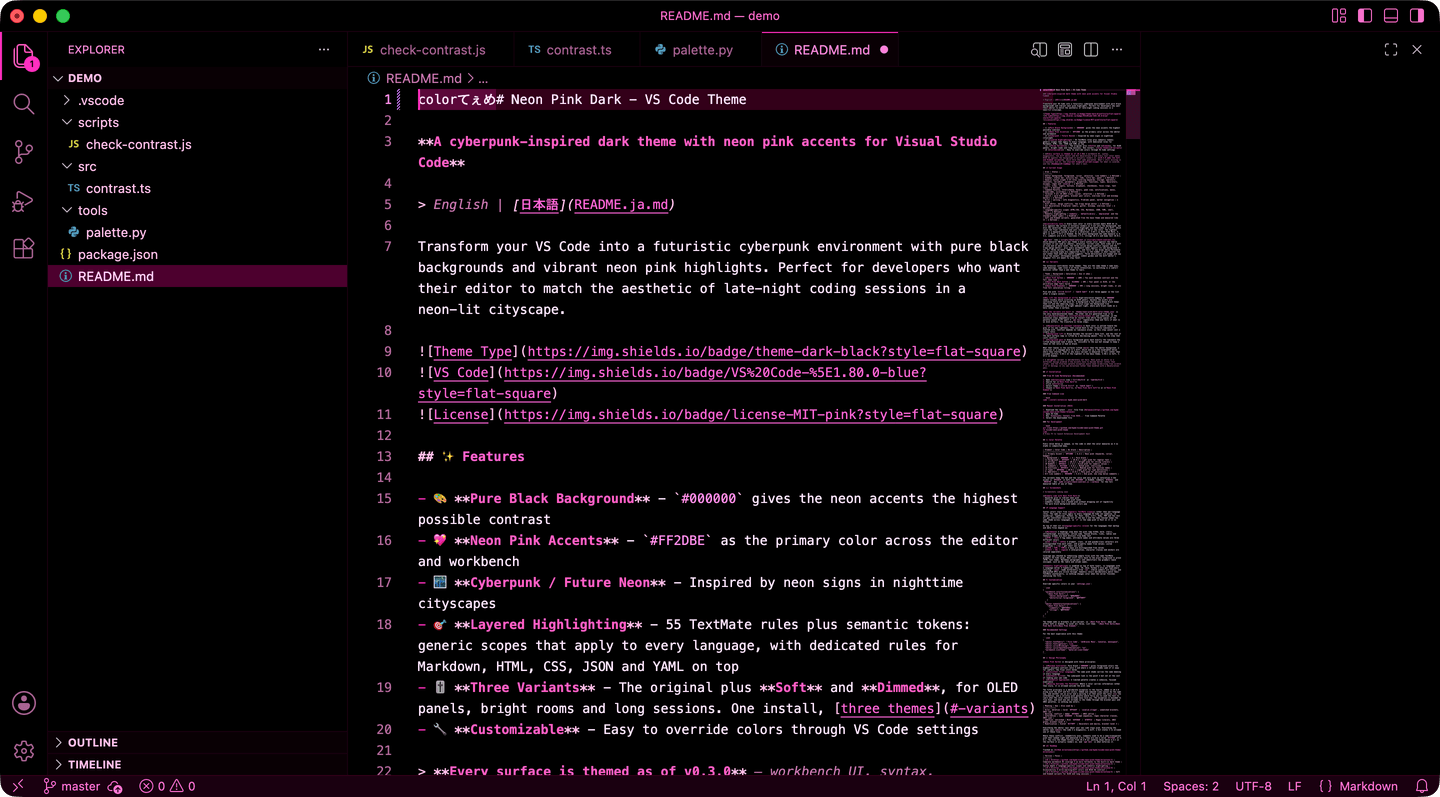The image size is (1440, 797).
Task: Toggle the bottom Panel visibility
Action: click(x=1391, y=16)
